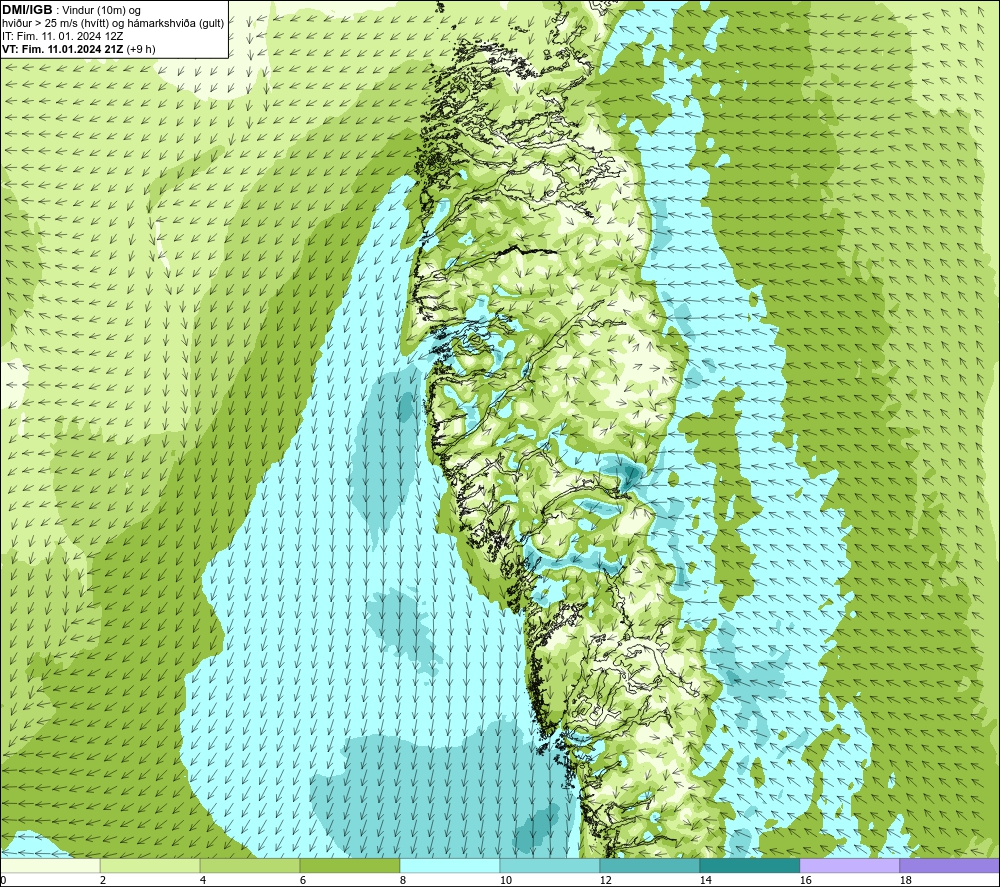This screenshot has width=1000, height=887.
Task: Click the legend scale label '18'
Action: [906, 880]
